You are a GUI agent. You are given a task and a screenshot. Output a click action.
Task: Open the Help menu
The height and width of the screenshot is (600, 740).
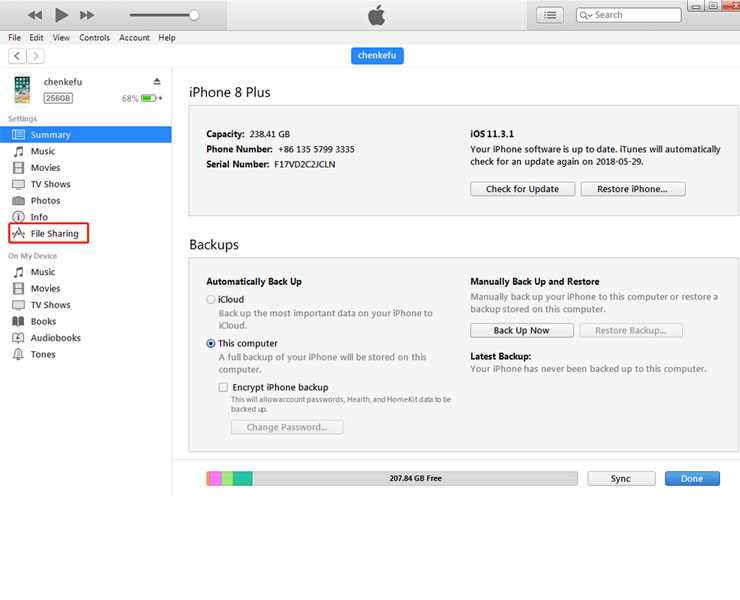point(167,37)
